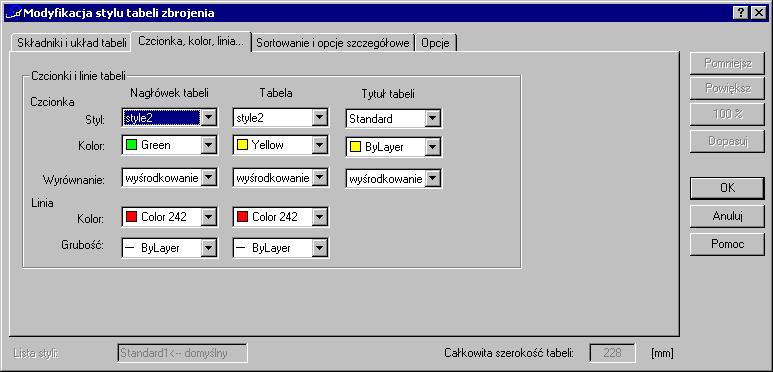
Task: Expand line Color 242 dropdown for Nagłówek tabeli
Action: (x=209, y=217)
